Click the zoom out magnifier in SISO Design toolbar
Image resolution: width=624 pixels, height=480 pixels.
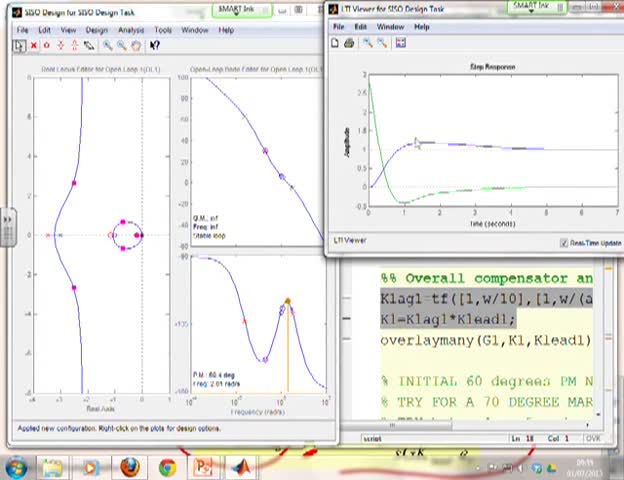pos(122,45)
